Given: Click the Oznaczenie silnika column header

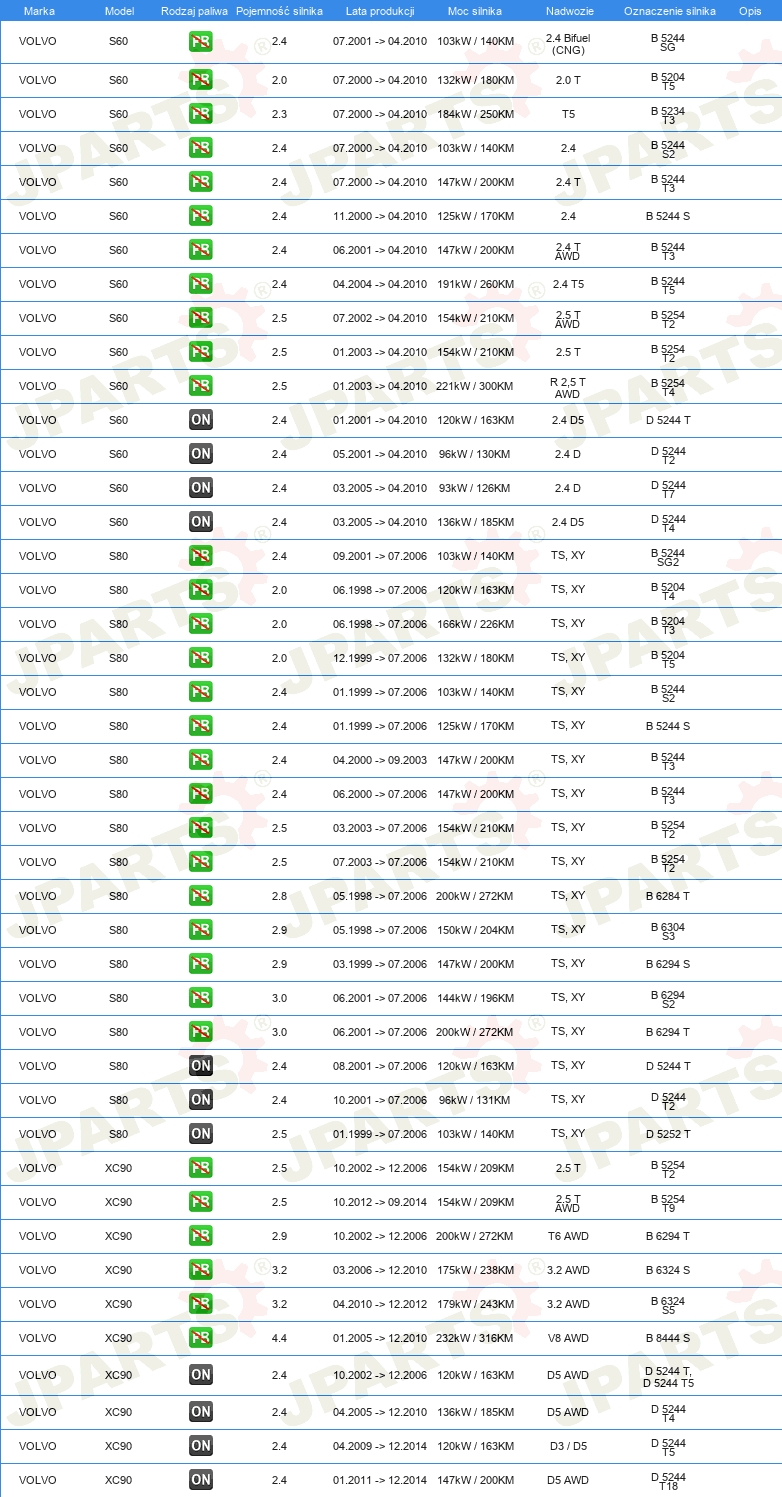Looking at the screenshot, I should (x=669, y=10).
